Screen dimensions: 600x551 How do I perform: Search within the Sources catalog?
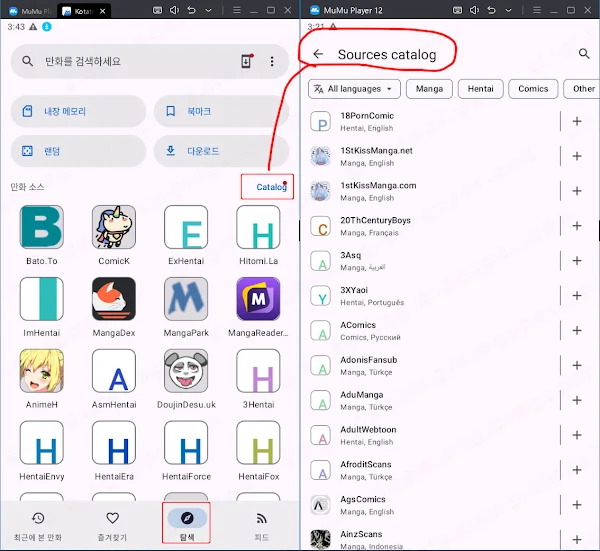tap(584, 54)
